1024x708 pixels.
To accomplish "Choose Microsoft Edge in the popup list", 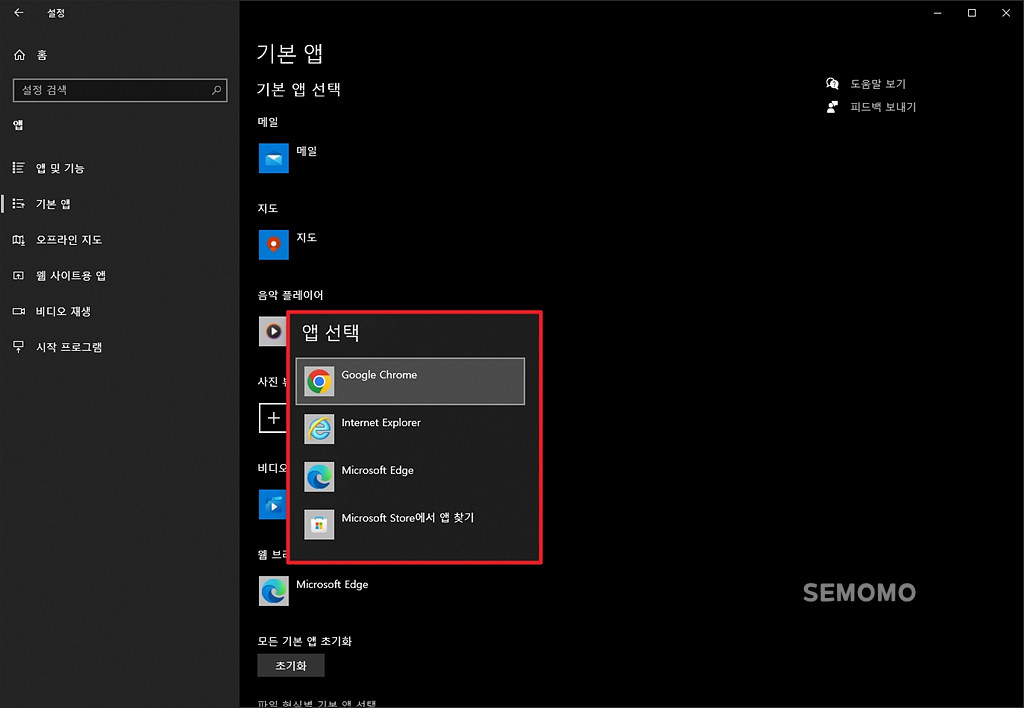I will click(x=410, y=476).
